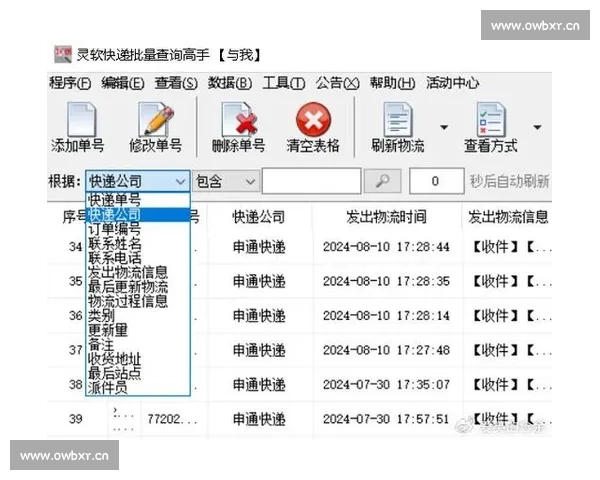Image resolution: width=600 pixels, height=480 pixels.
Task: Choose 收货地址 in the dropdown list
Action: pyautogui.click(x=138, y=359)
